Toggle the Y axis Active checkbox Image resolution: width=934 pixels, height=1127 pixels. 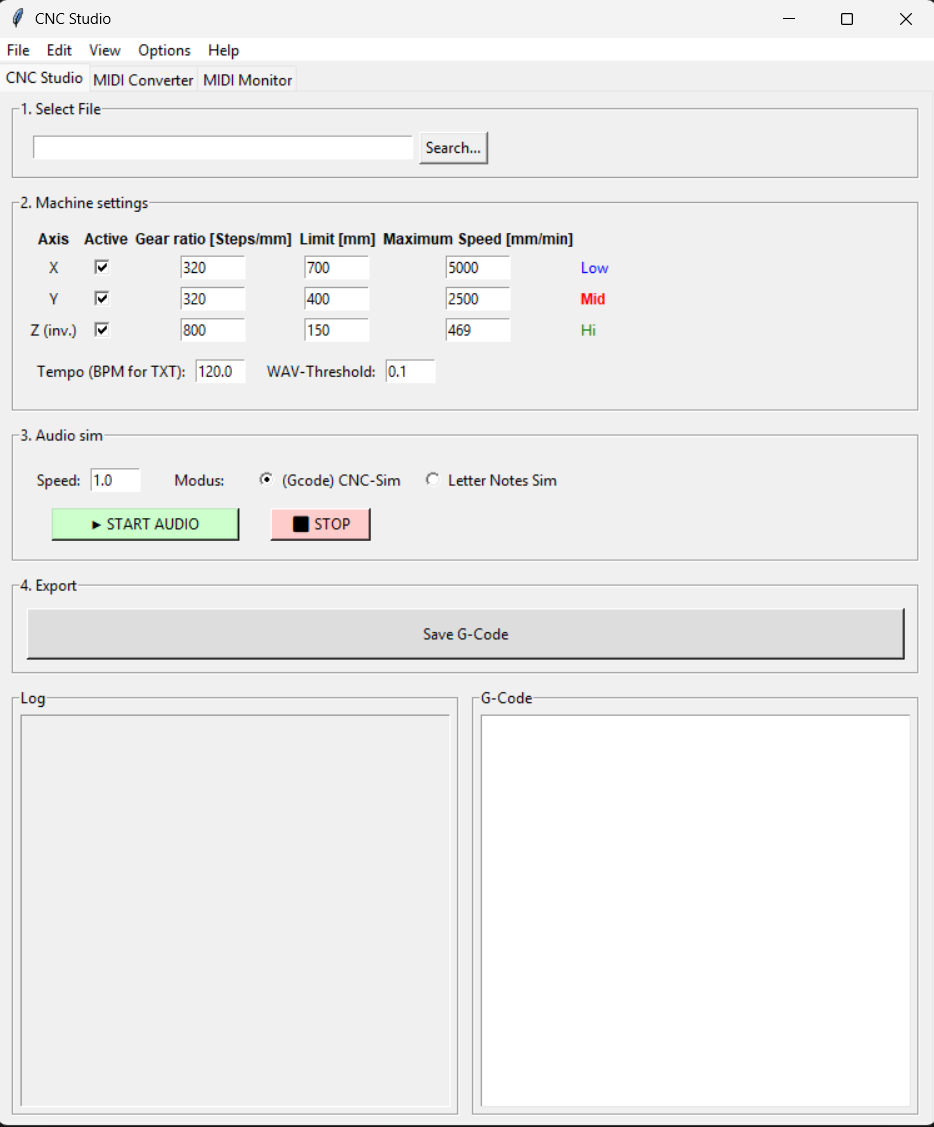click(101, 298)
